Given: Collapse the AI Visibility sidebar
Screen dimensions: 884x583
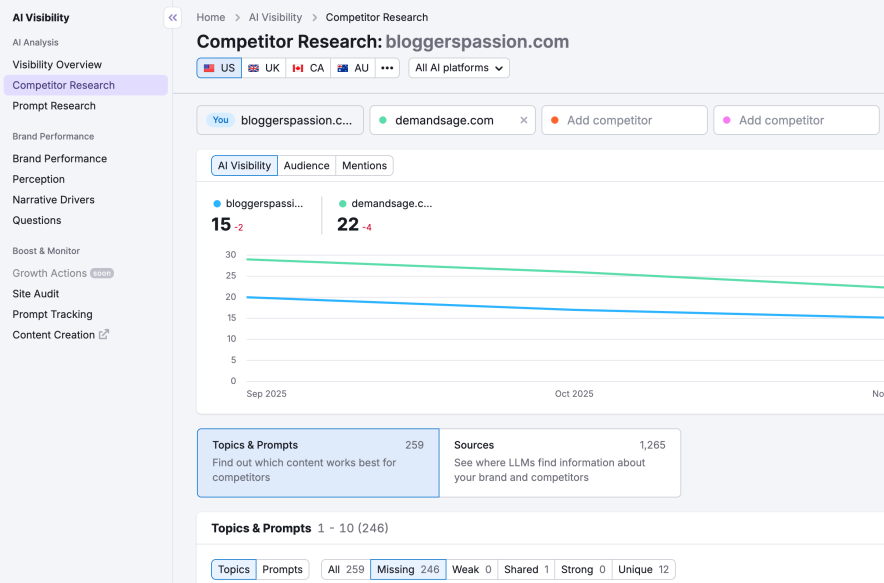Looking at the screenshot, I should [x=171, y=17].
